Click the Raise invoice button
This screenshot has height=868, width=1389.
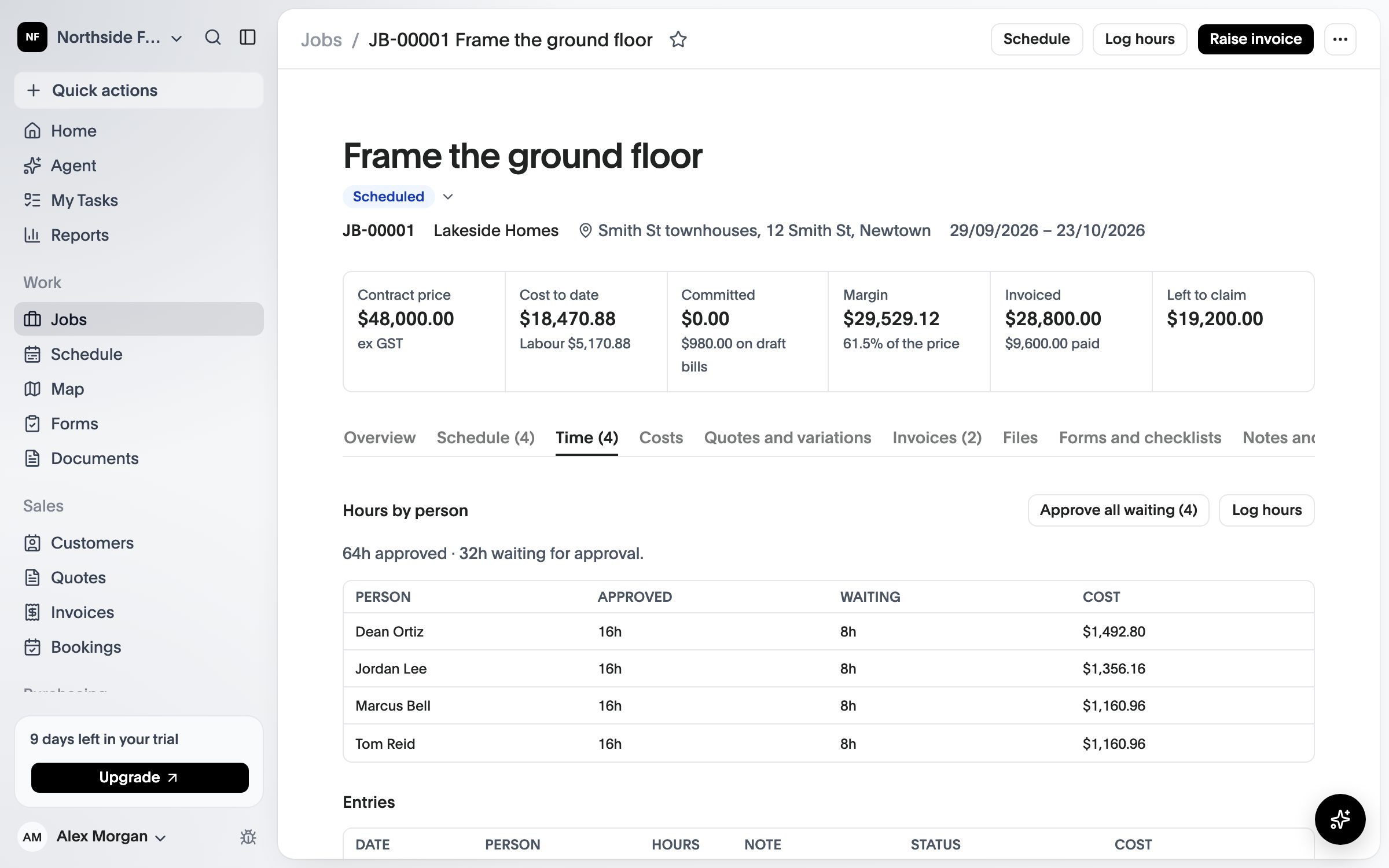click(1255, 39)
